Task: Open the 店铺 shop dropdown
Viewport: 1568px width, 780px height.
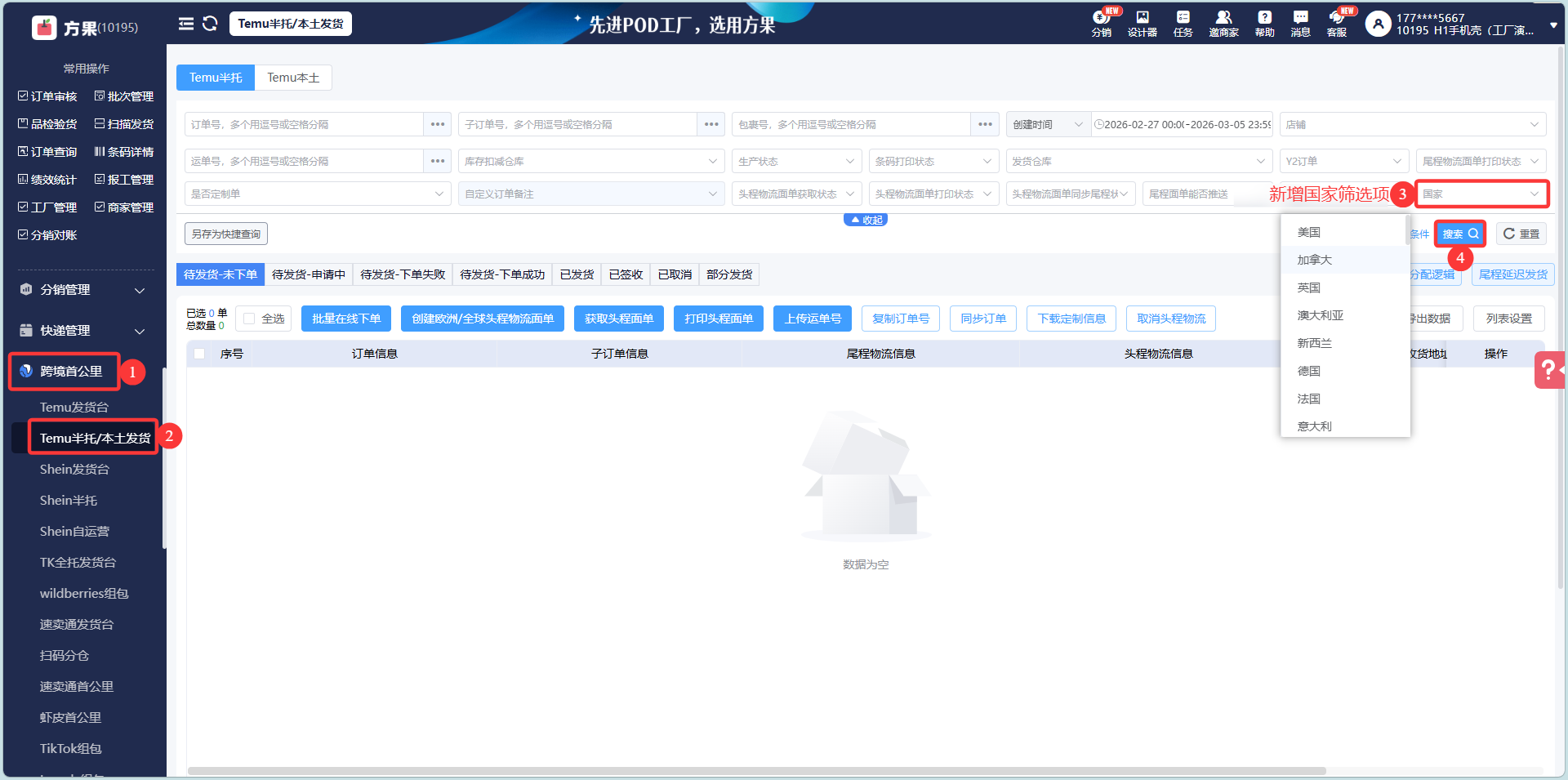Action: coord(1413,124)
